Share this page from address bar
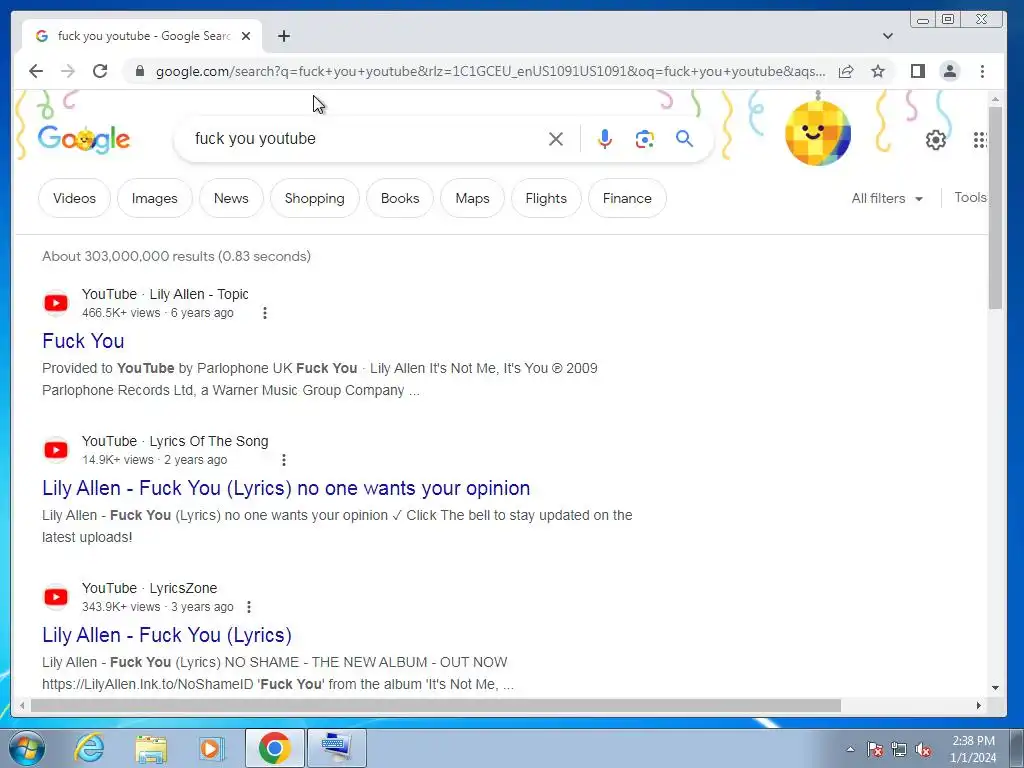 (x=846, y=71)
